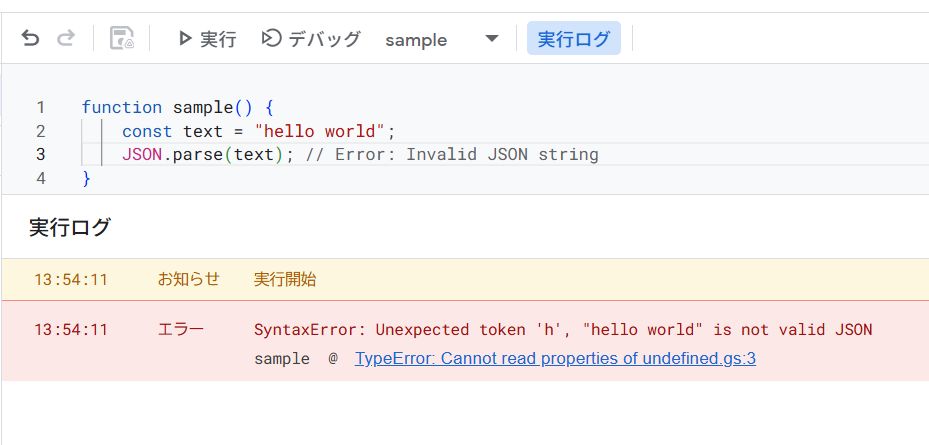Place cursor on the "hello world" string in code
This screenshot has height=445, width=929.
tap(320, 131)
